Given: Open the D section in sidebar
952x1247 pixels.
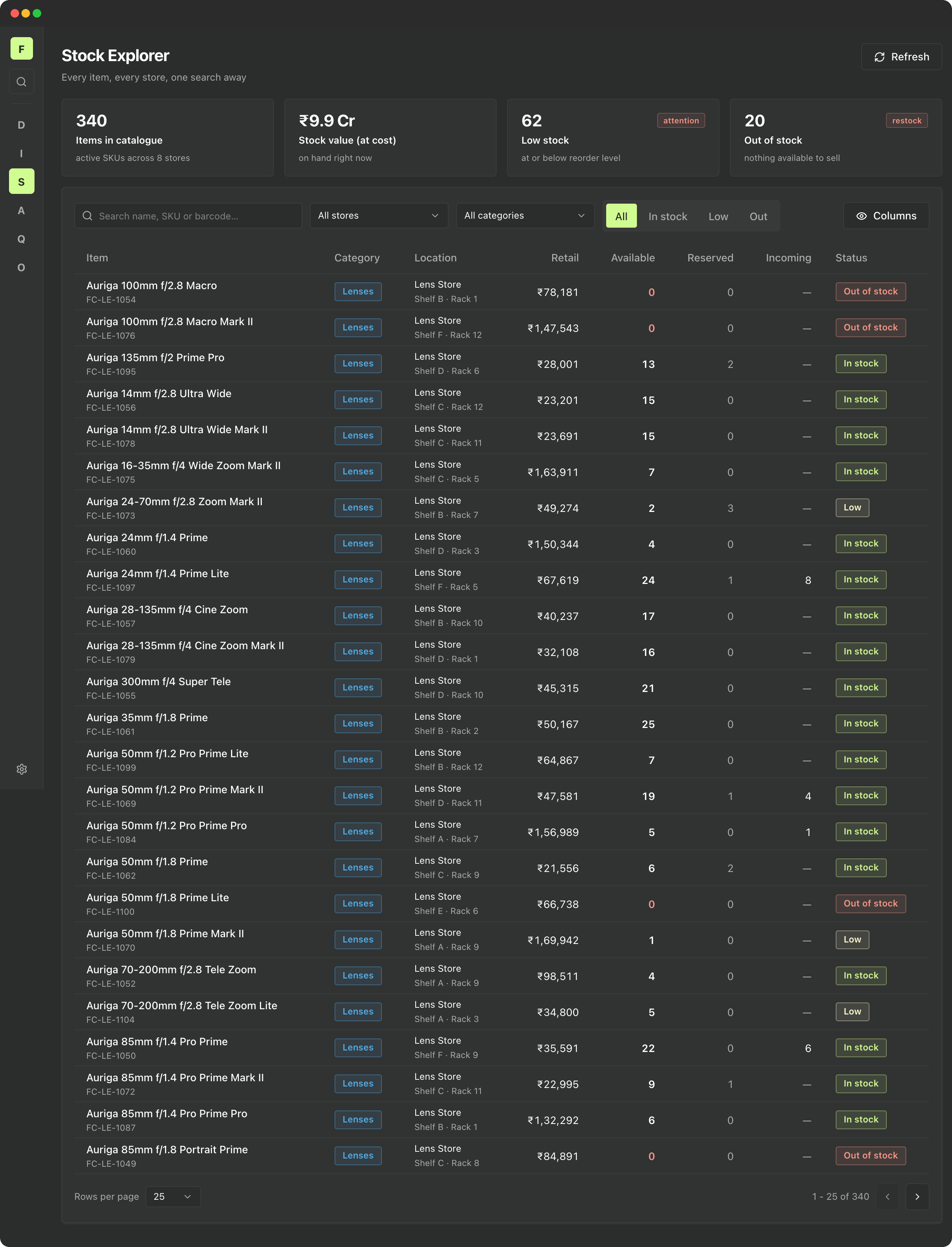Looking at the screenshot, I should (21, 125).
